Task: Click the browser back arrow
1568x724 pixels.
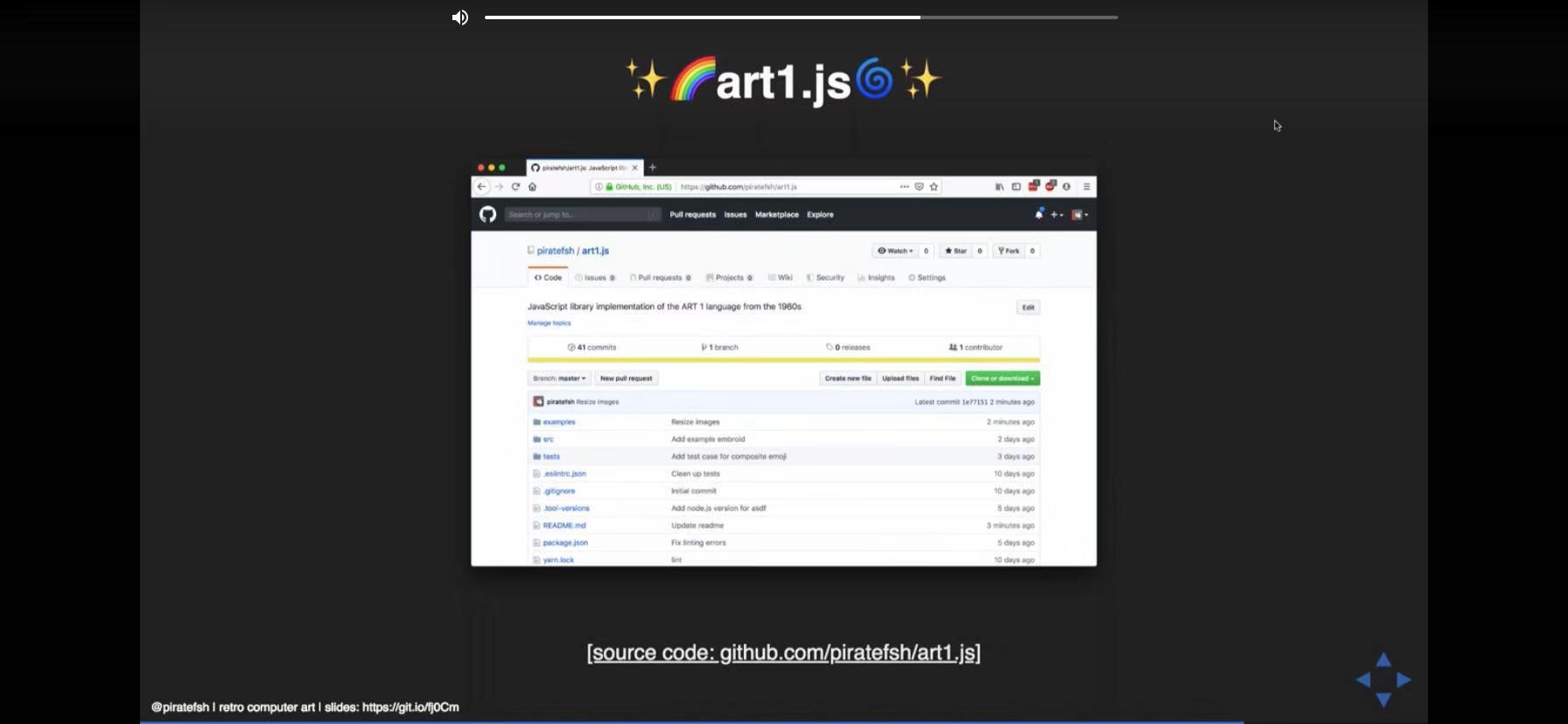Action: tap(481, 186)
